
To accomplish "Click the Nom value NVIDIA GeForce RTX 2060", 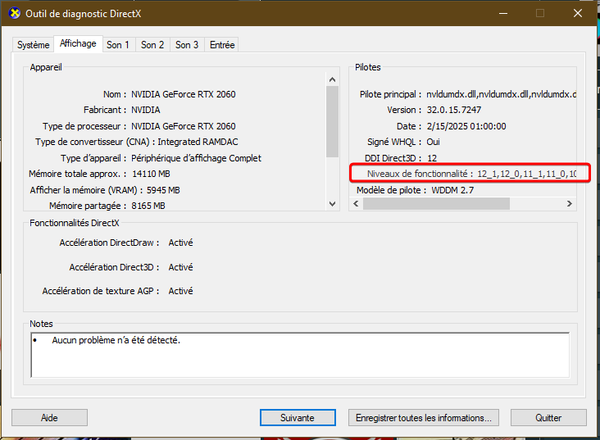I will 183,94.
